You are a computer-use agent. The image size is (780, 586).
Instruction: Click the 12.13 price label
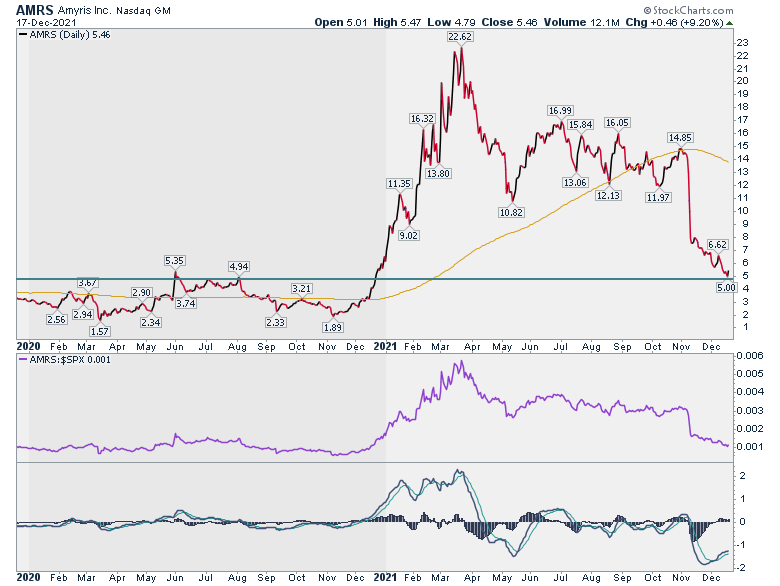(608, 195)
